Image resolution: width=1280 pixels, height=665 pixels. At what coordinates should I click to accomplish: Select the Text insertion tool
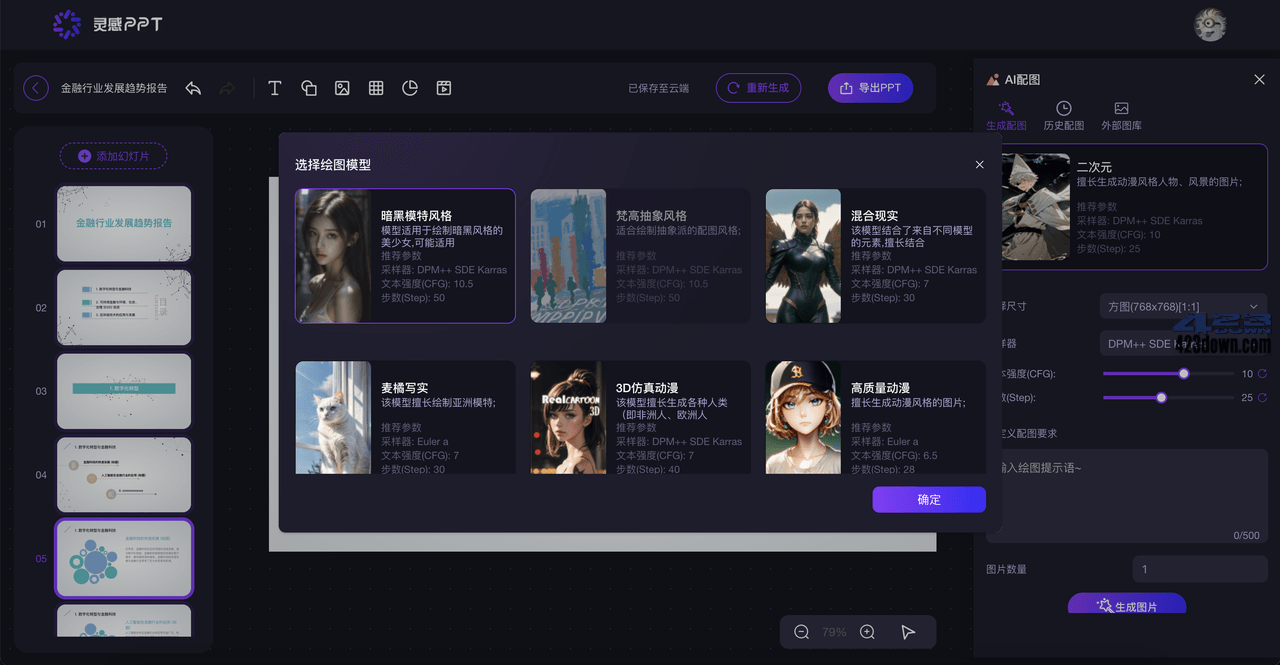(274, 88)
